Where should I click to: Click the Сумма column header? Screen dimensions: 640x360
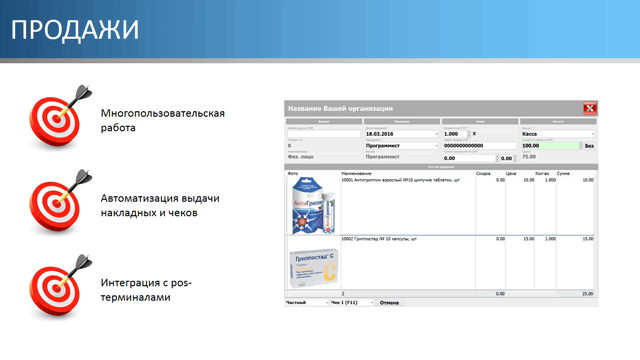563,173
